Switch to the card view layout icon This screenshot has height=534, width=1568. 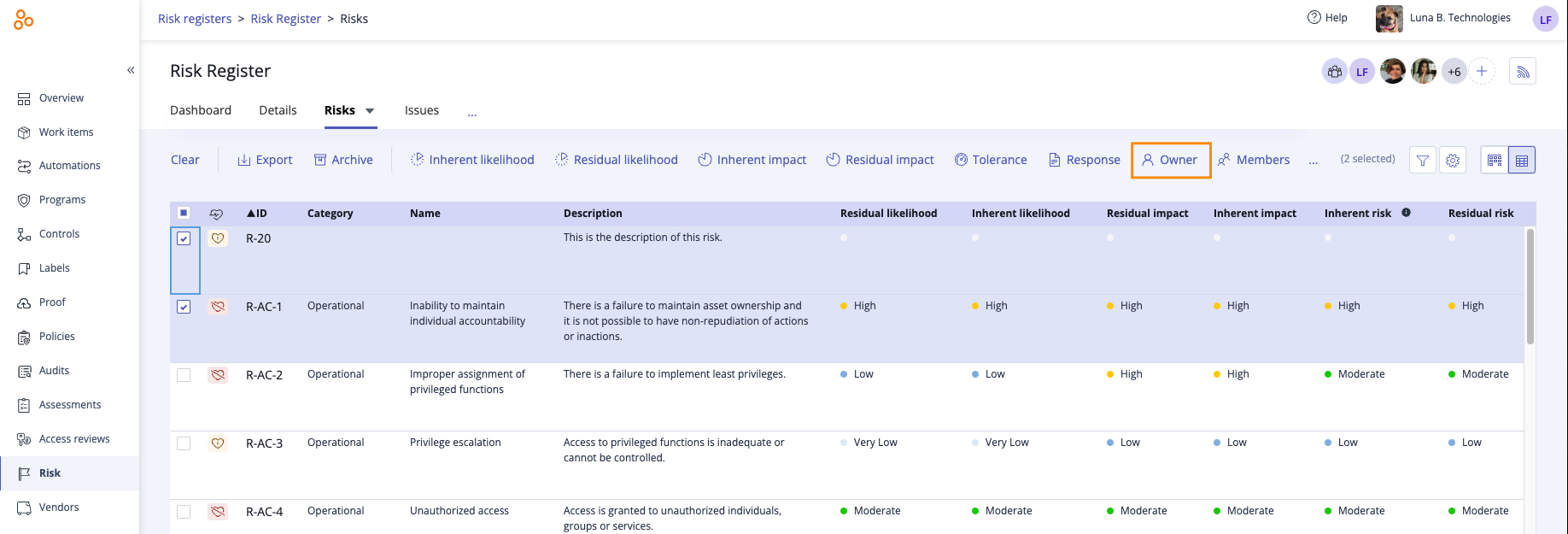point(1495,160)
